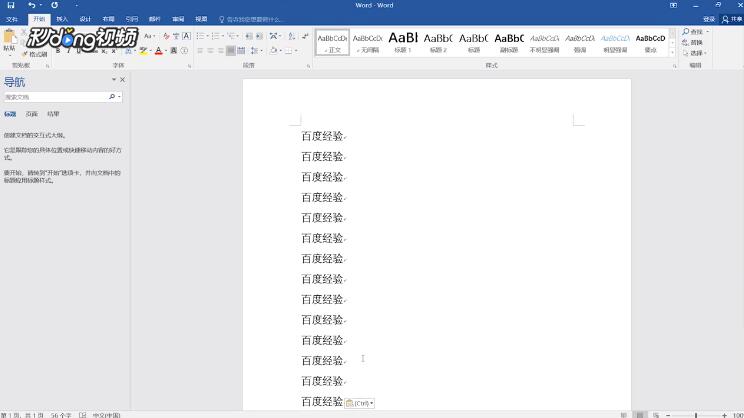Screen dimensions: 744x418
Task: Click the Tell me search box with lightbulb
Action: pyautogui.click(x=251, y=19)
